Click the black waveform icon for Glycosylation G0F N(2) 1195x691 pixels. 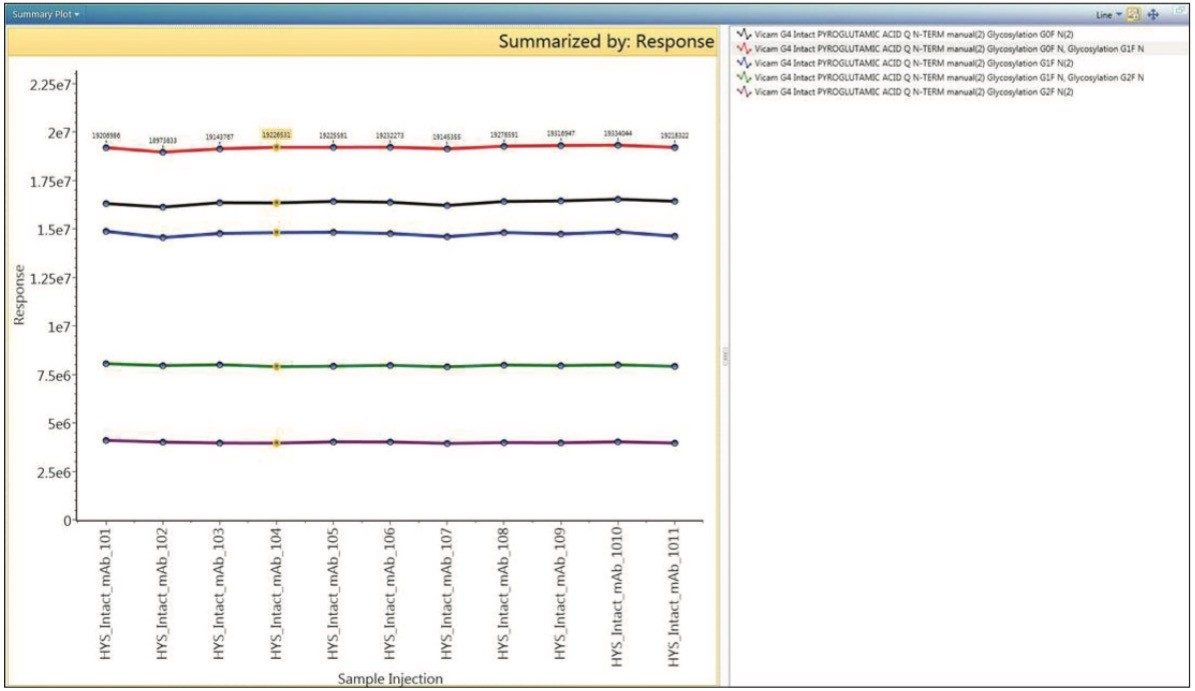click(x=742, y=35)
